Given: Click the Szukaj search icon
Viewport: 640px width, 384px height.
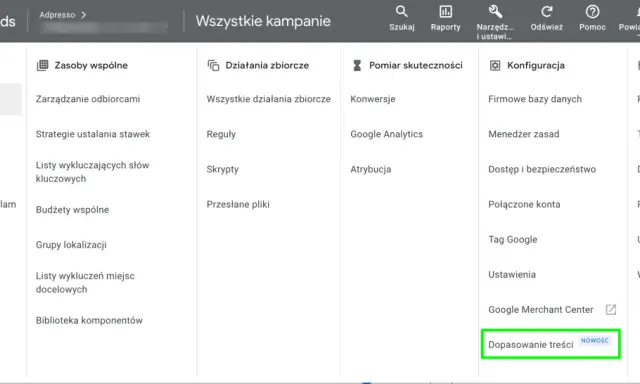Looking at the screenshot, I should (402, 11).
